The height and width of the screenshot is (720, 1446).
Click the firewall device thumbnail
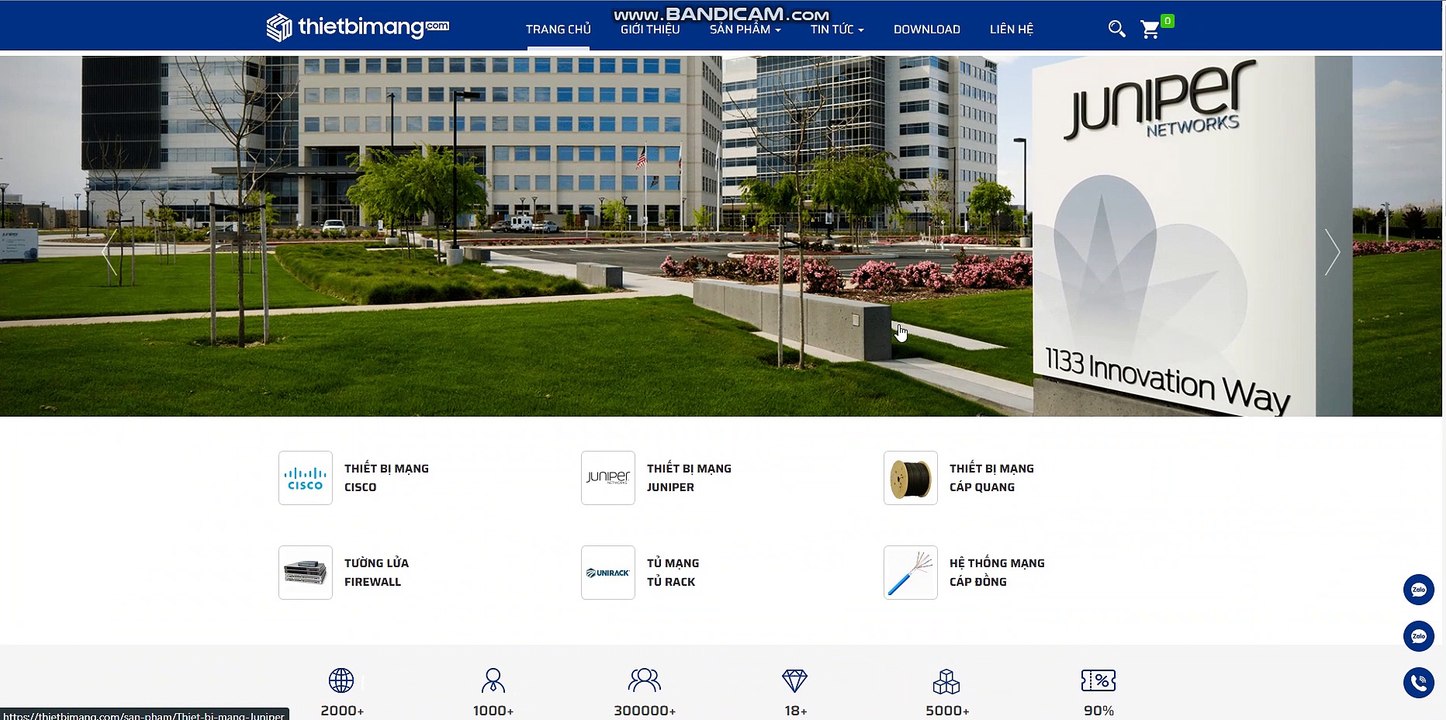305,572
